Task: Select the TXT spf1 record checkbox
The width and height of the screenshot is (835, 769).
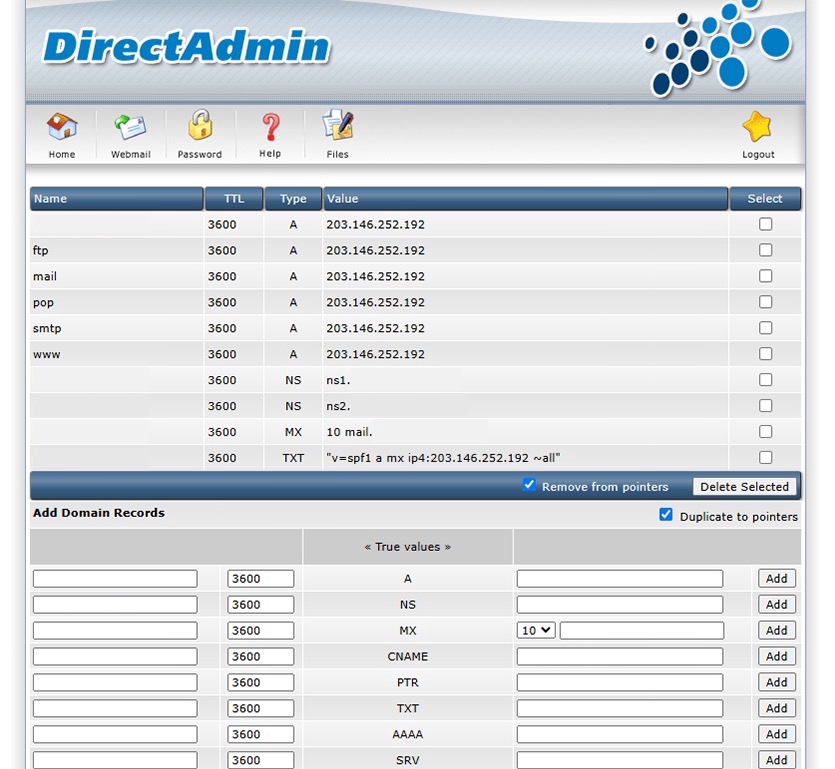Action: click(765, 457)
